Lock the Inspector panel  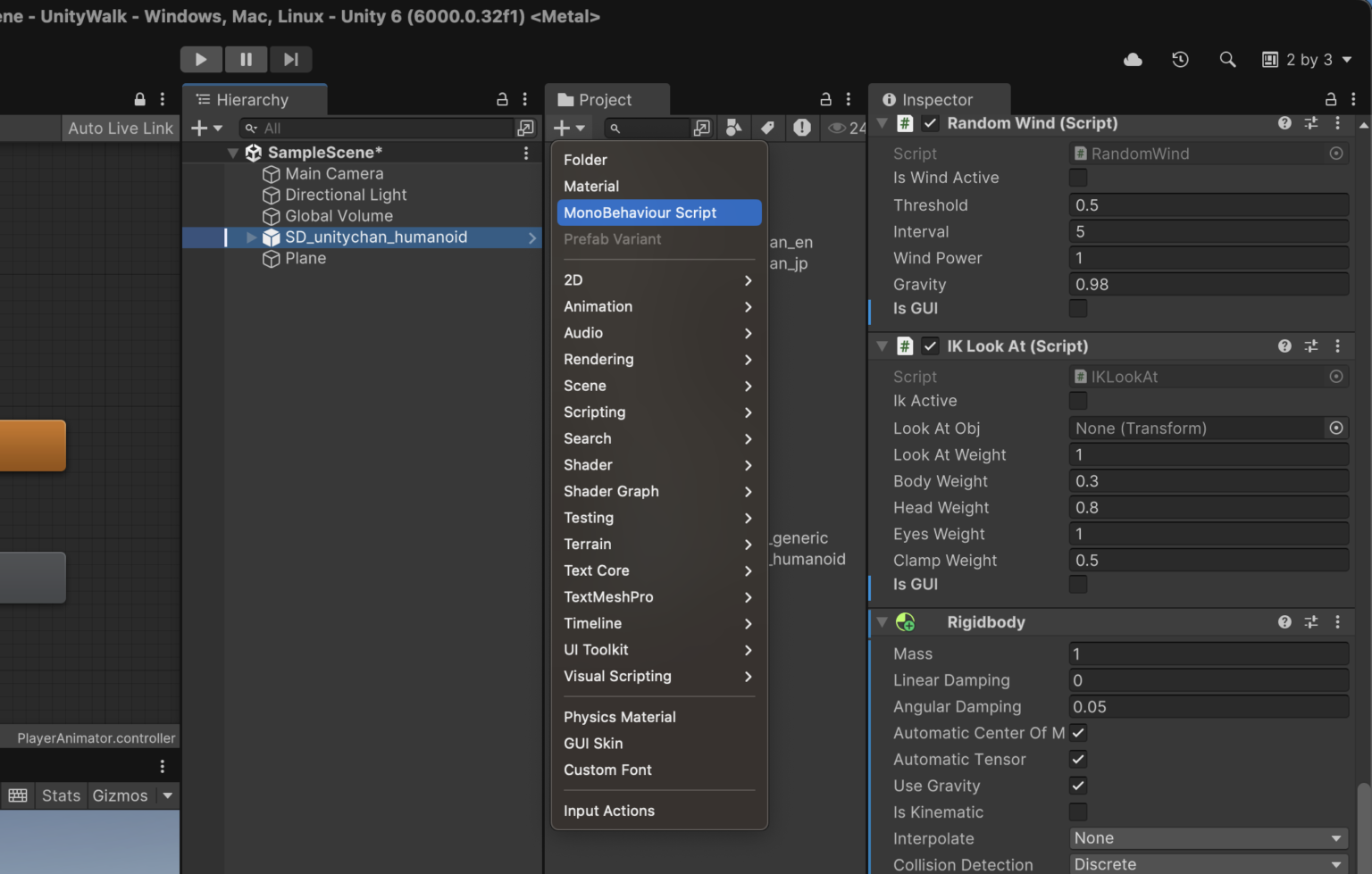(x=1330, y=99)
